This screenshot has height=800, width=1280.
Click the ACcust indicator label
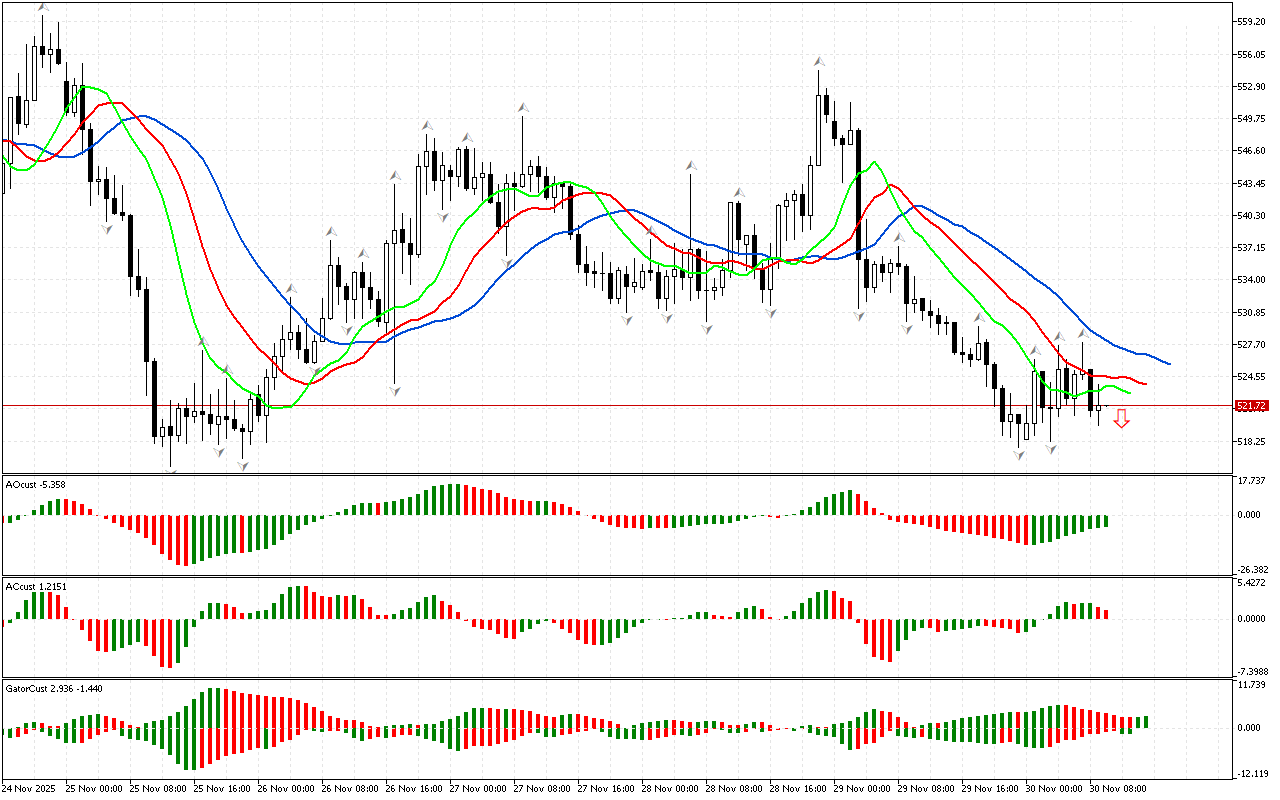click(x=36, y=586)
